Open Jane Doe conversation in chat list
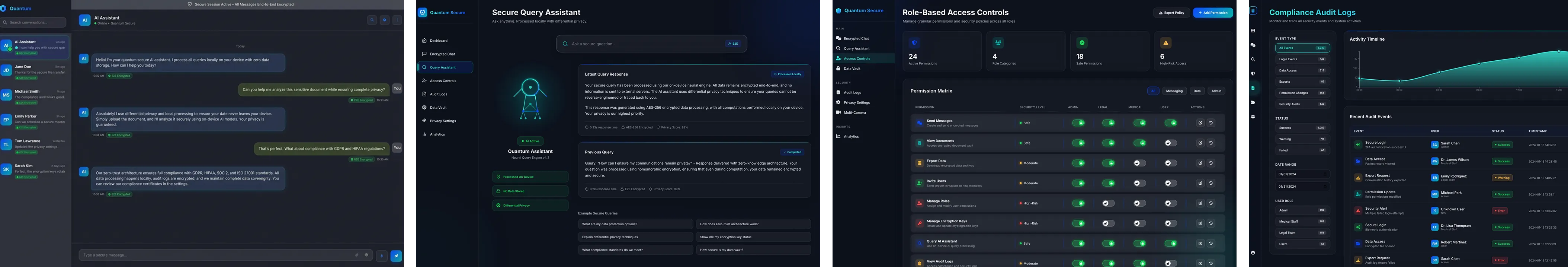Screen dimensions: 1568x267 [35, 72]
